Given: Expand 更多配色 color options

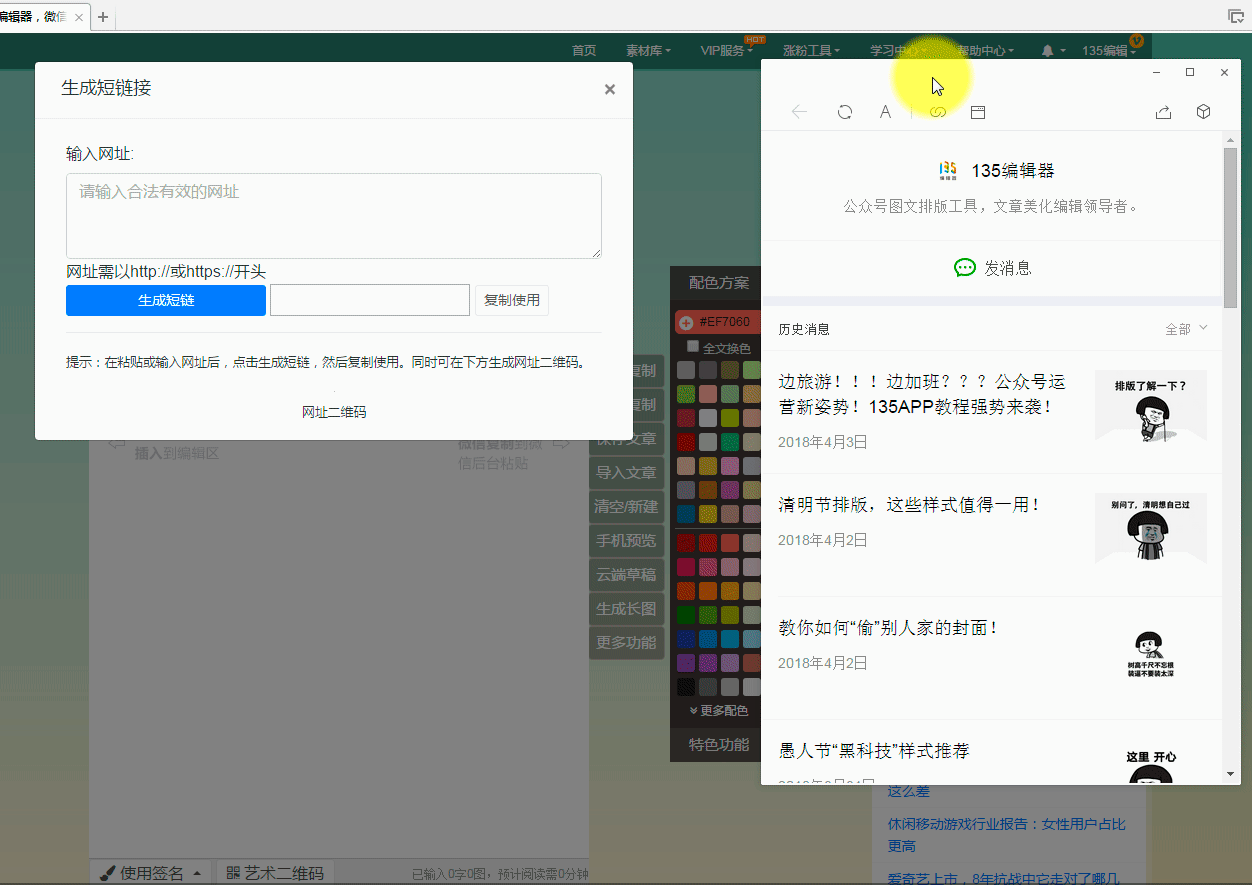Looking at the screenshot, I should click(x=718, y=710).
